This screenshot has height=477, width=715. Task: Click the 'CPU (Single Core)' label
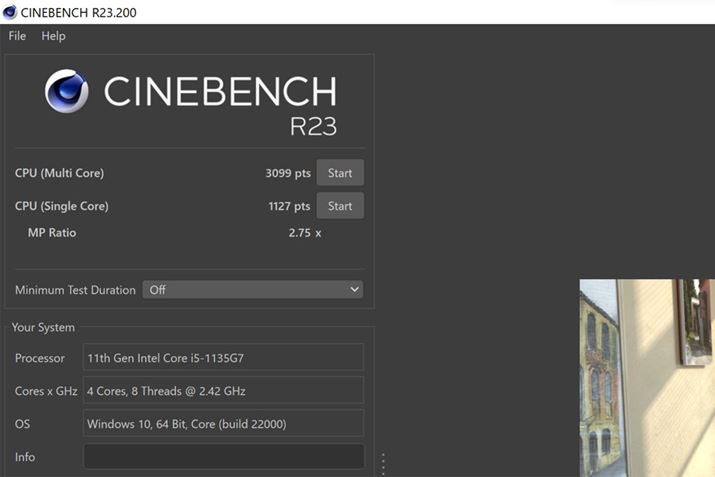click(x=62, y=206)
